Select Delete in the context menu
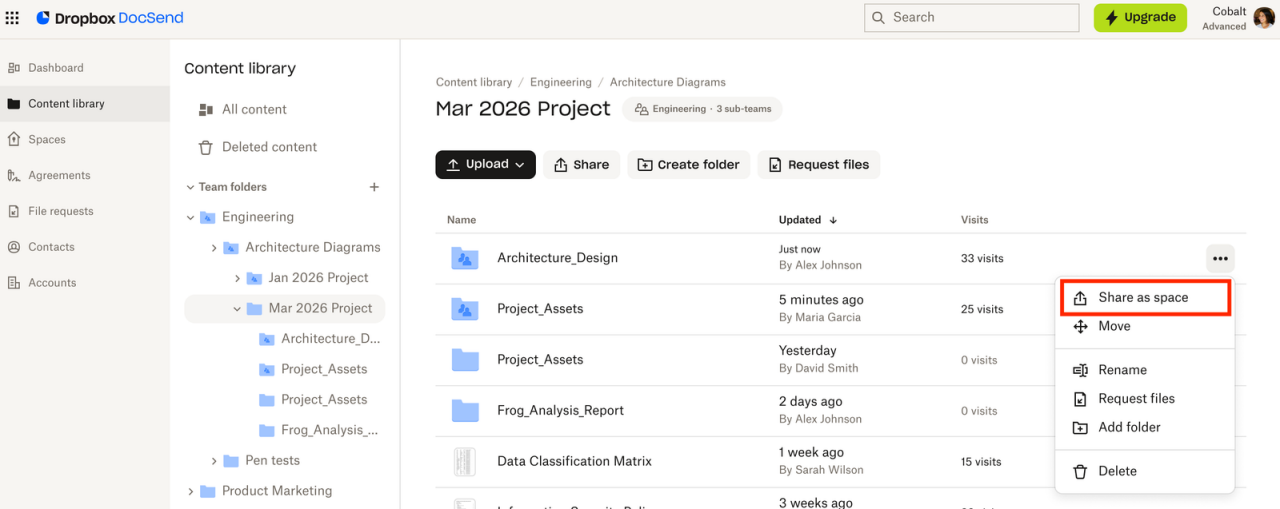 coord(1117,471)
